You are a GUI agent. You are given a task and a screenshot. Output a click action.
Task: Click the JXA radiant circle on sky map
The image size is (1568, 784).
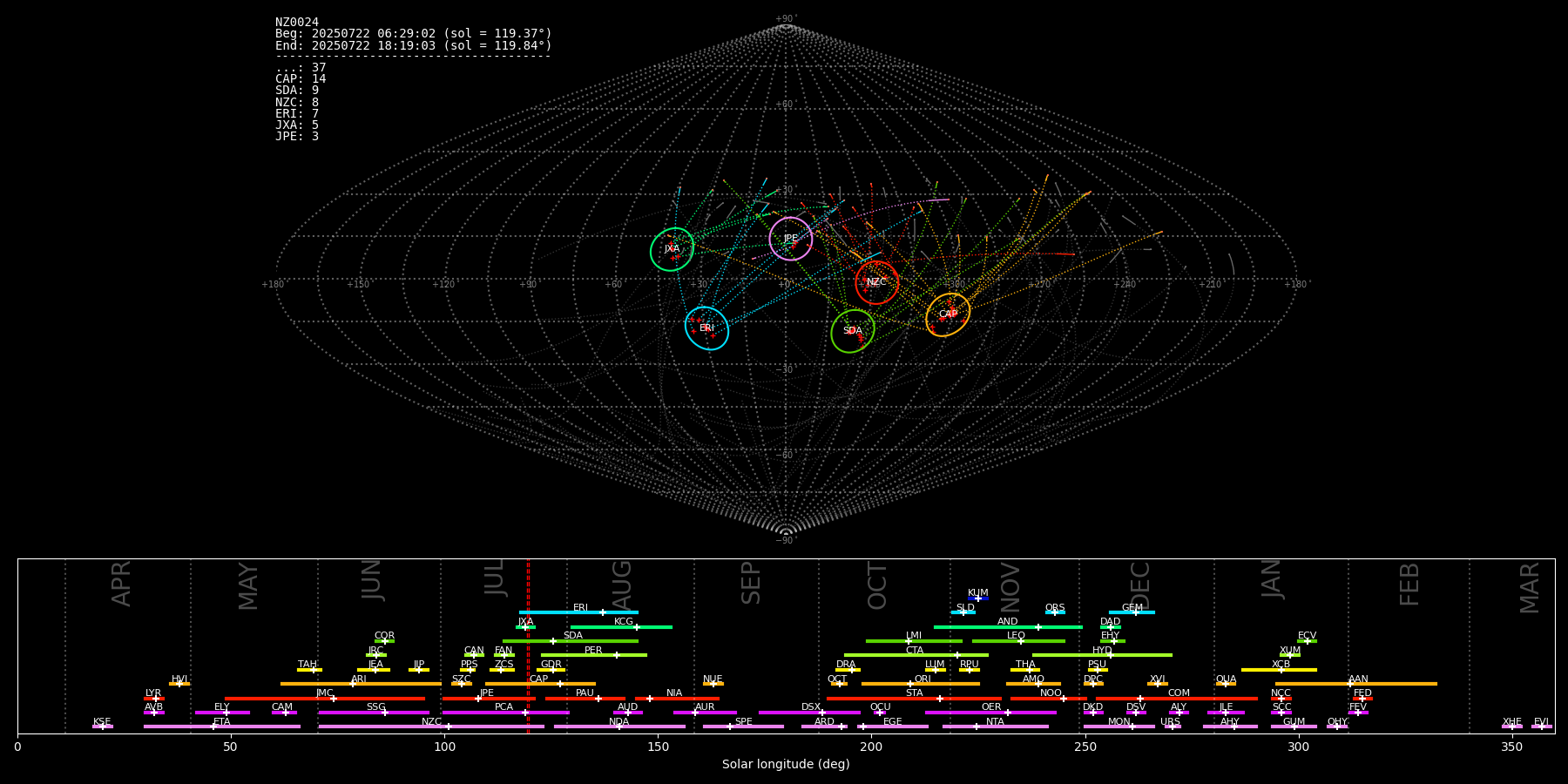click(x=672, y=249)
